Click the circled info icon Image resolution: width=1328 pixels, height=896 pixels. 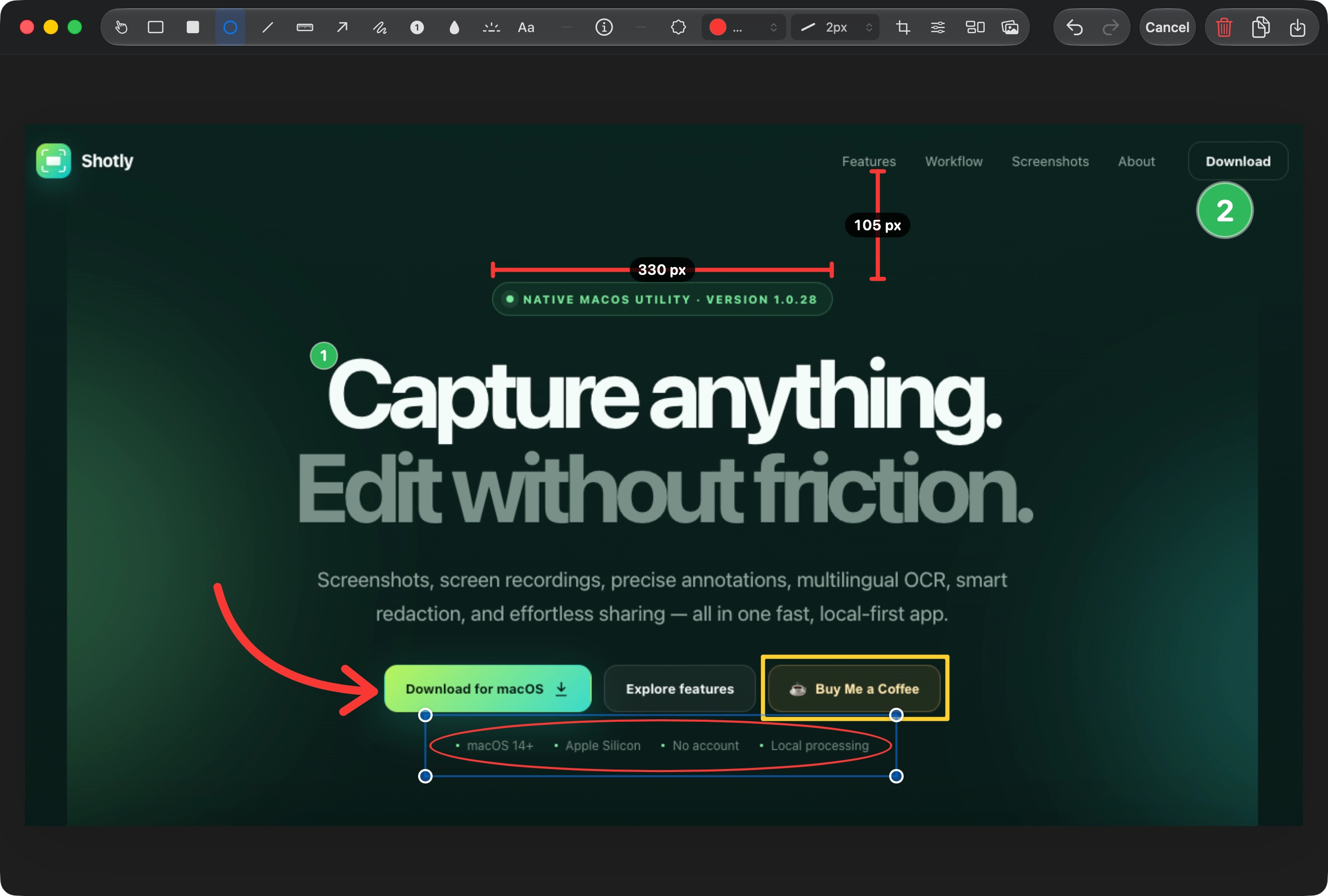coord(604,27)
